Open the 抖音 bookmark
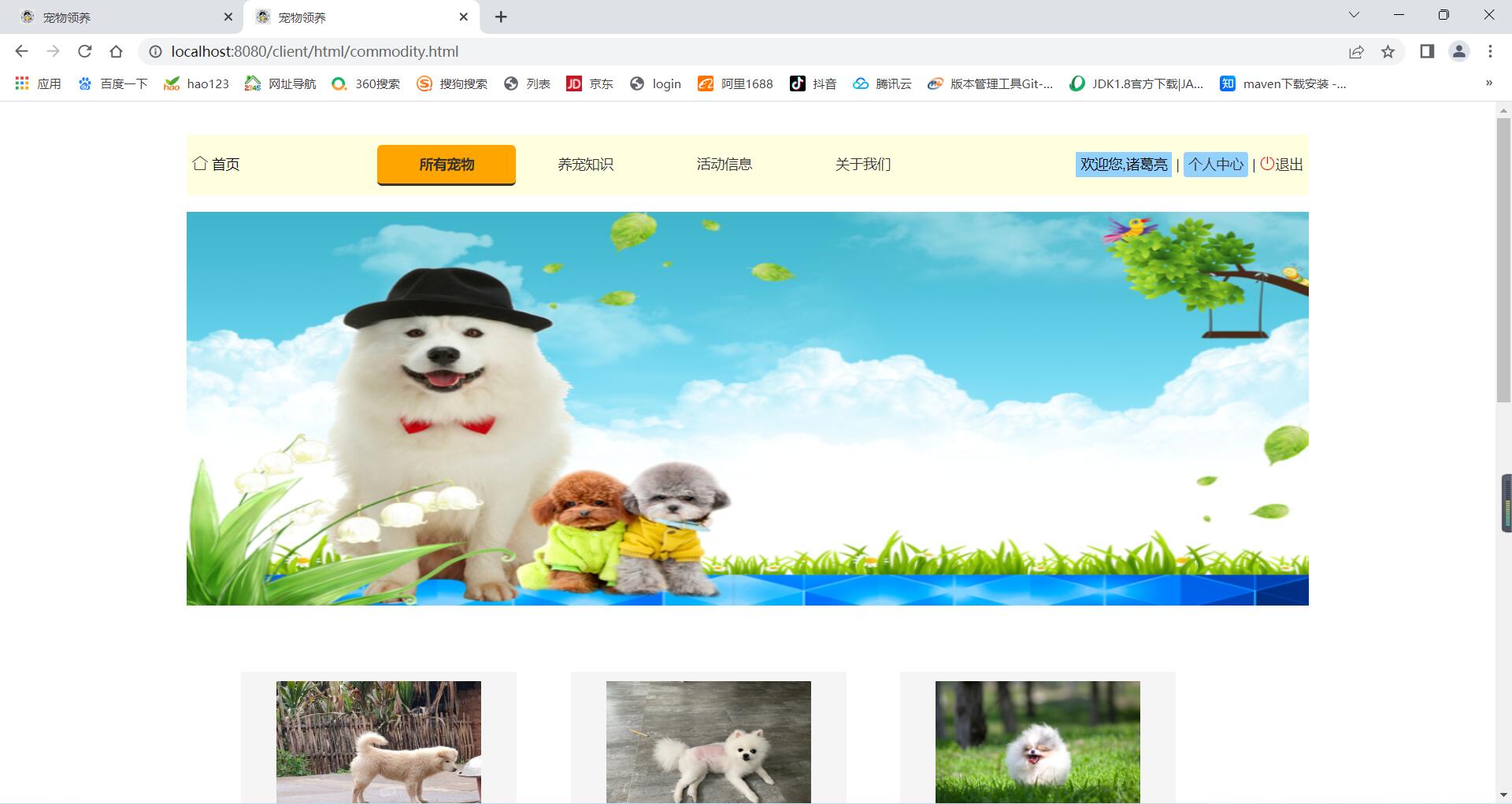The image size is (1512, 804). click(x=813, y=83)
